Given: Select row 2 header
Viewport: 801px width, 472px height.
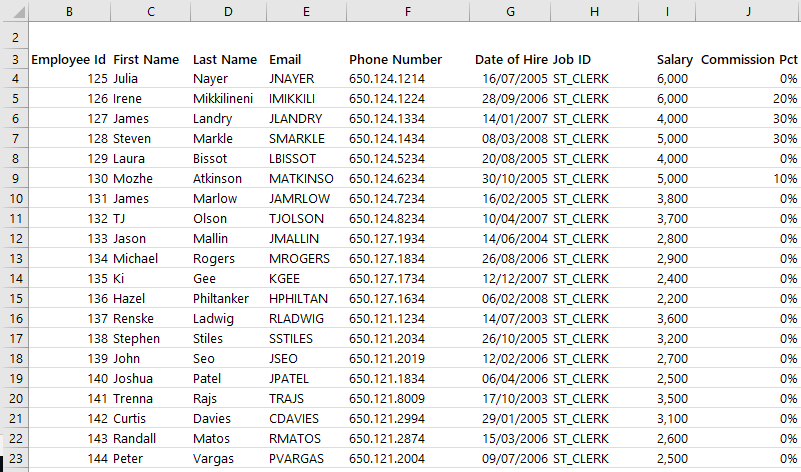Looking at the screenshot, I should click(x=15, y=38).
